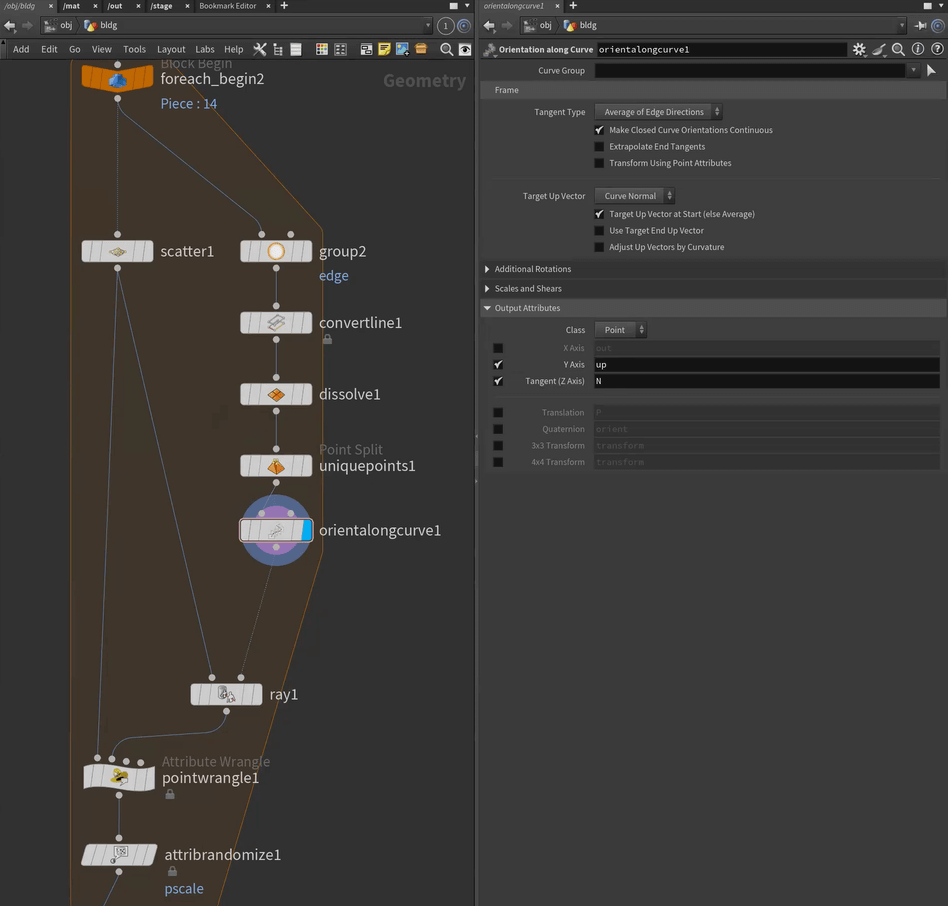Viewport: 948px width, 906px height.
Task: Open the Target Up Vector dropdown
Action: pos(634,196)
